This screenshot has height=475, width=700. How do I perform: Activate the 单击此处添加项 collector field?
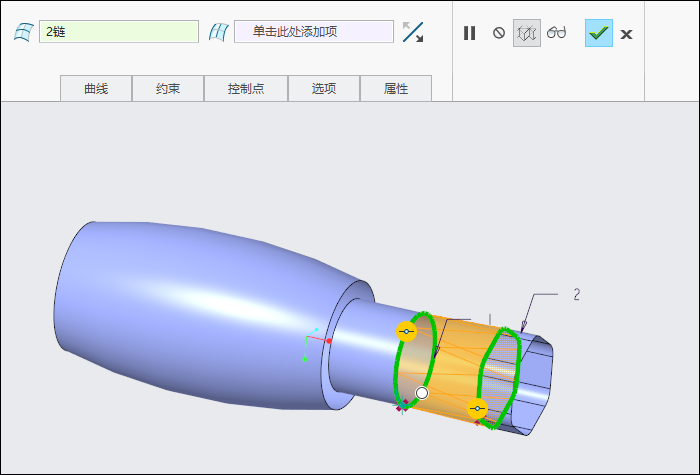coord(314,32)
